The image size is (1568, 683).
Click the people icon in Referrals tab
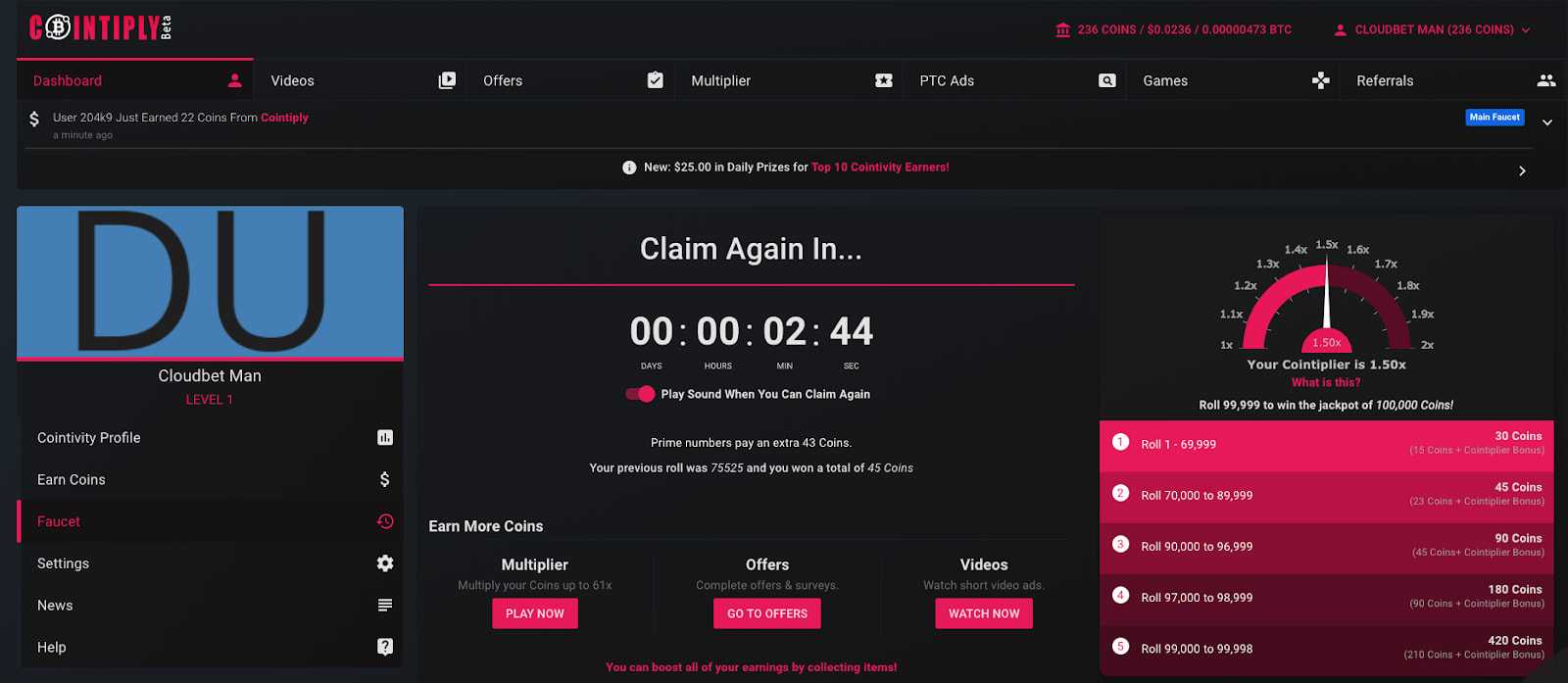1546,80
